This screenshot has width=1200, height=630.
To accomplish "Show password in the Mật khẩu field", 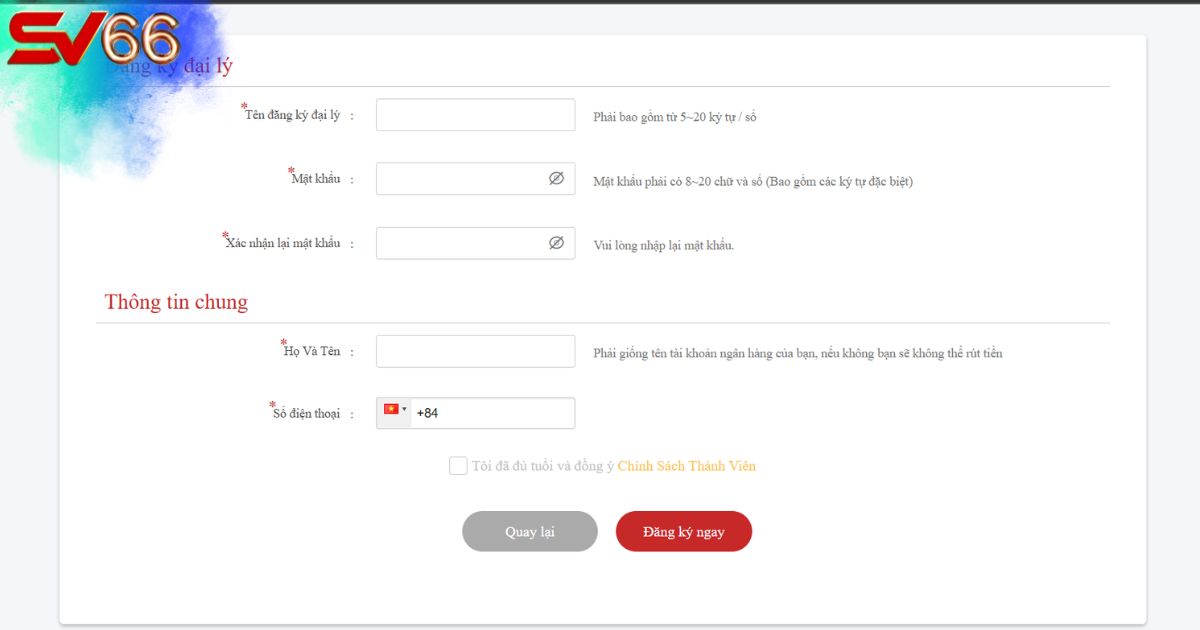I will [556, 179].
